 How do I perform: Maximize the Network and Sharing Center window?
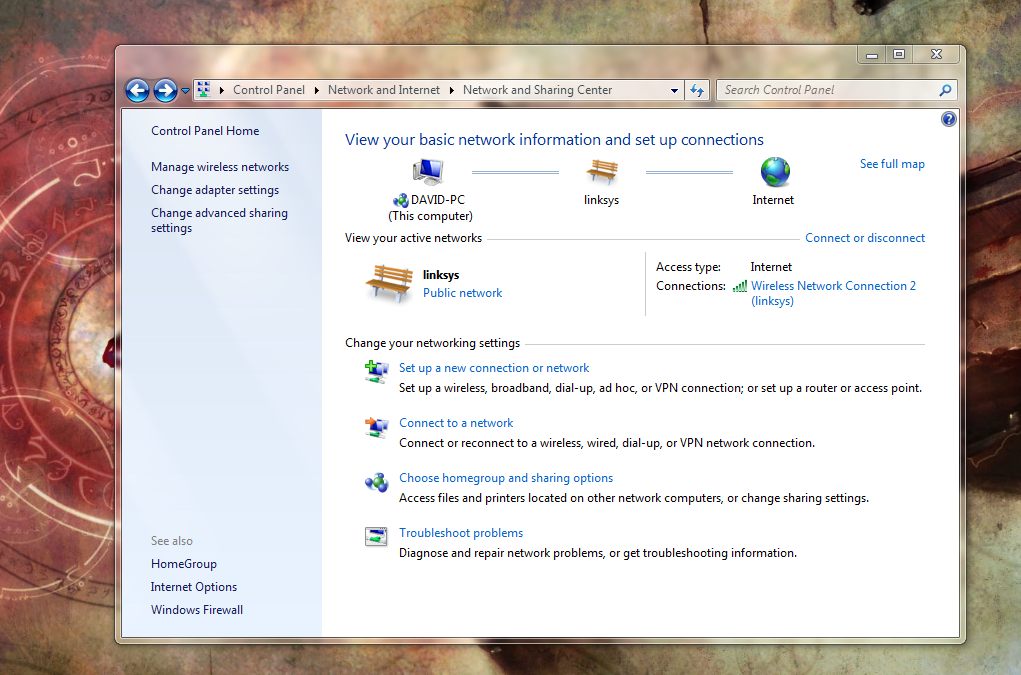[x=899, y=55]
